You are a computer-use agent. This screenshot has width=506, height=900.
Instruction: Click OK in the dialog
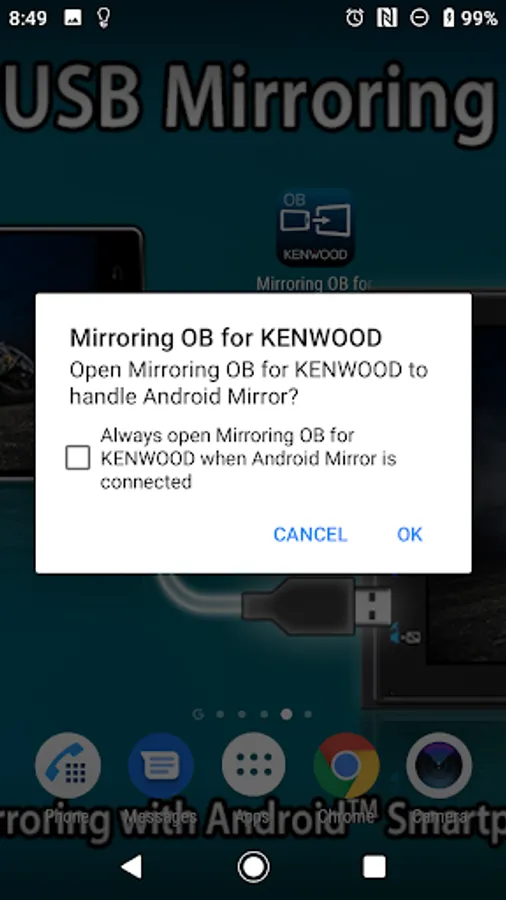point(410,534)
